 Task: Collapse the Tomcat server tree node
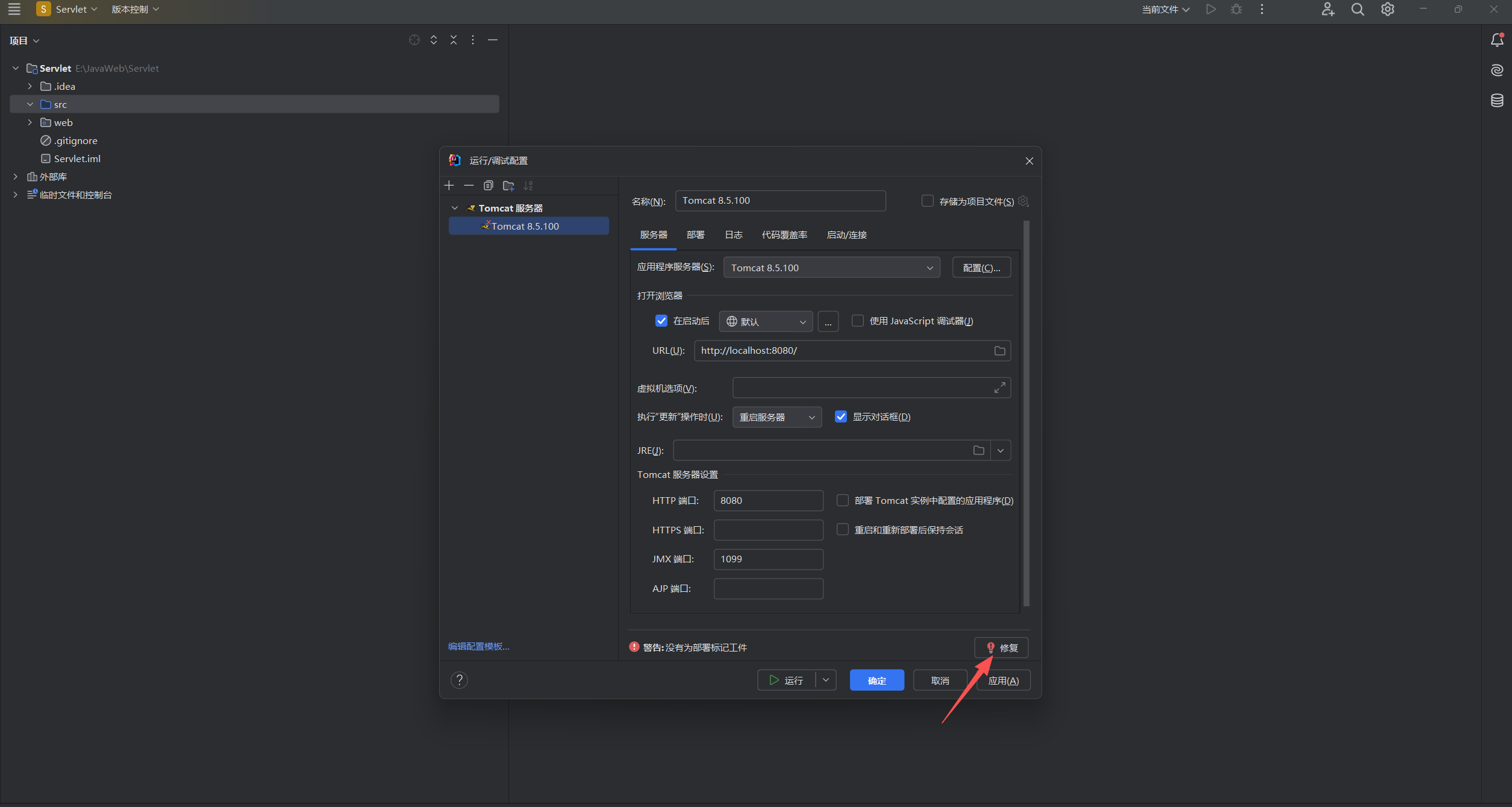[455, 208]
